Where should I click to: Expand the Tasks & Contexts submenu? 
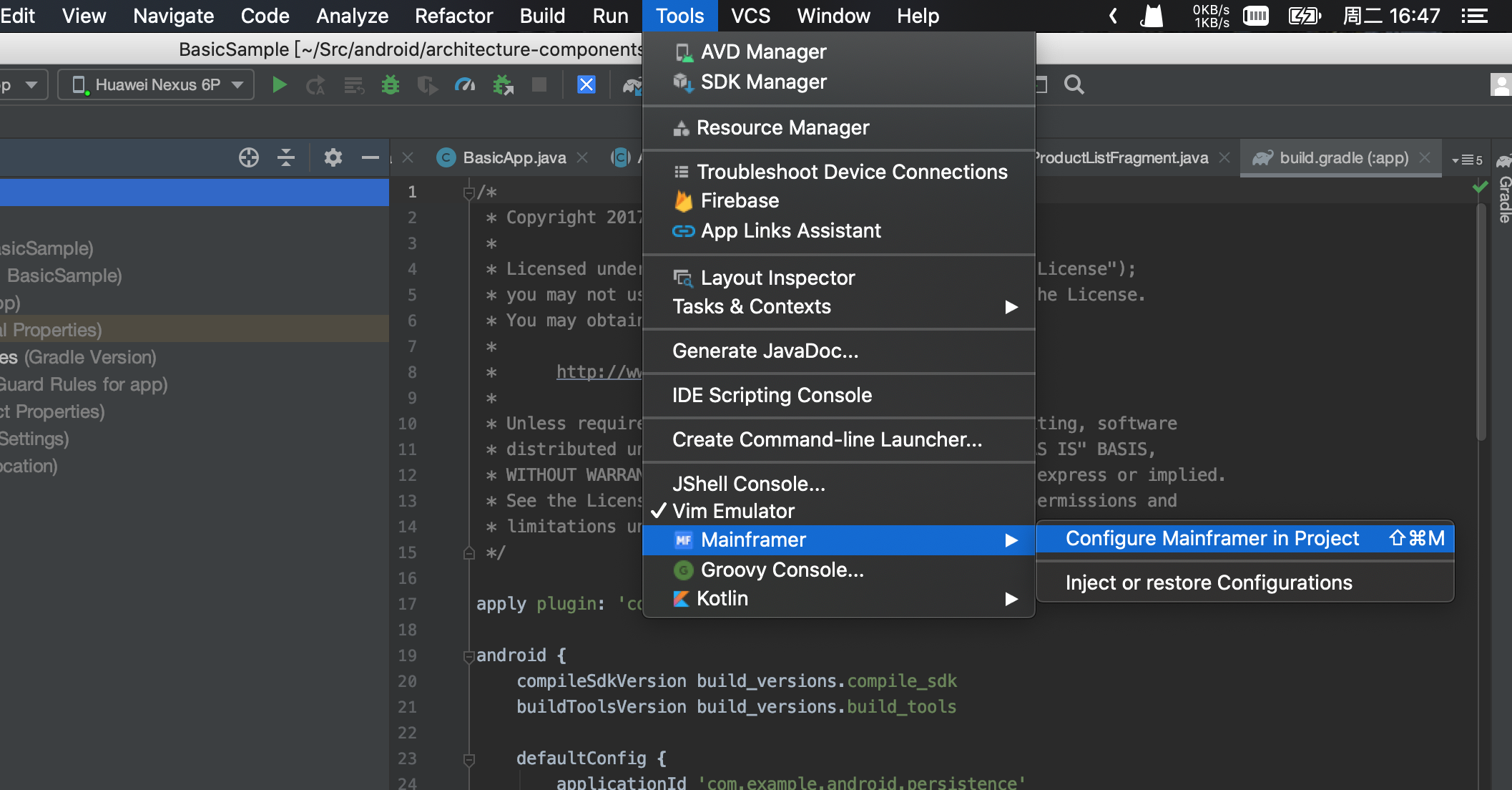tap(751, 306)
